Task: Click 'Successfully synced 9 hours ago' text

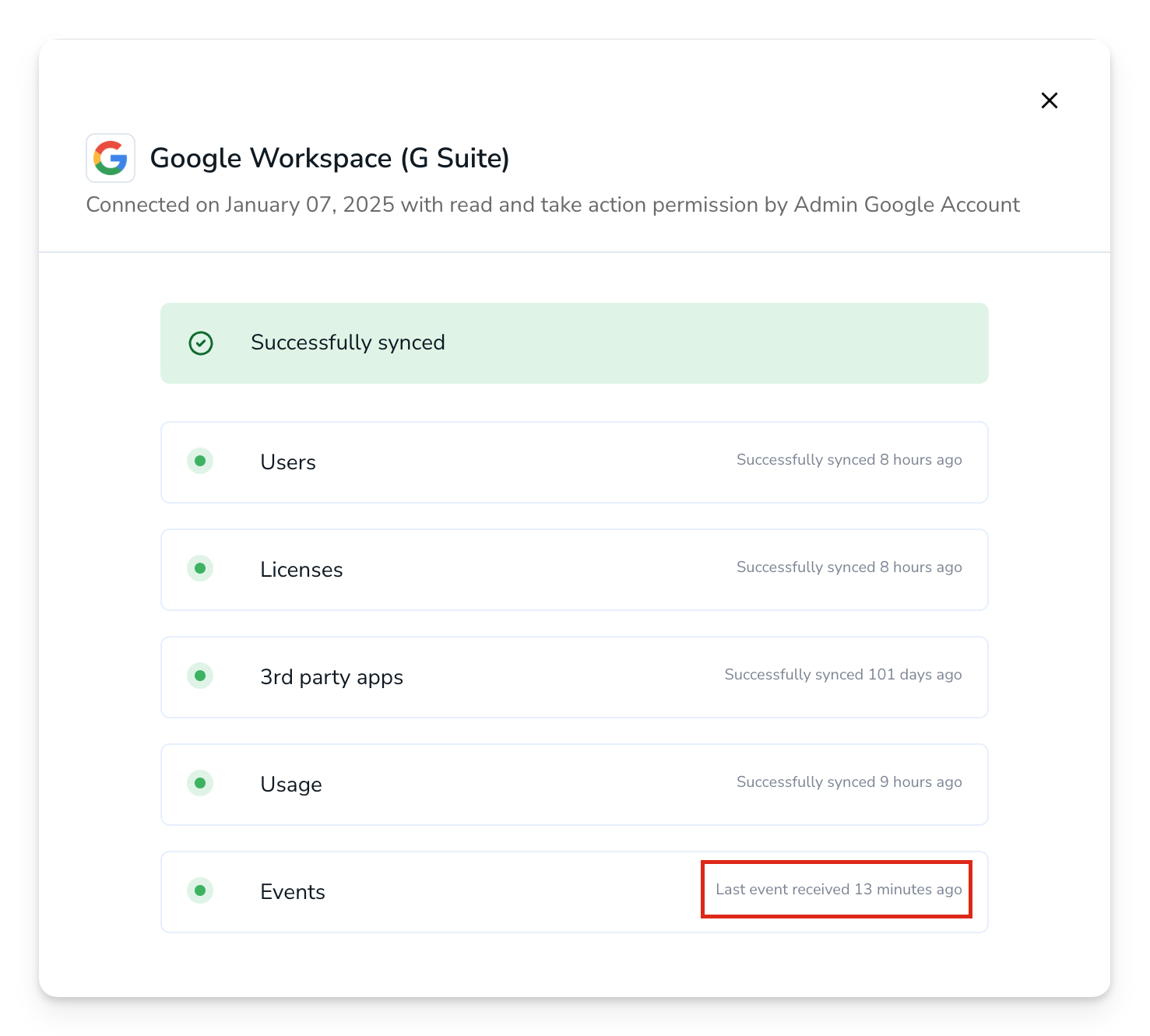Action: tap(849, 782)
